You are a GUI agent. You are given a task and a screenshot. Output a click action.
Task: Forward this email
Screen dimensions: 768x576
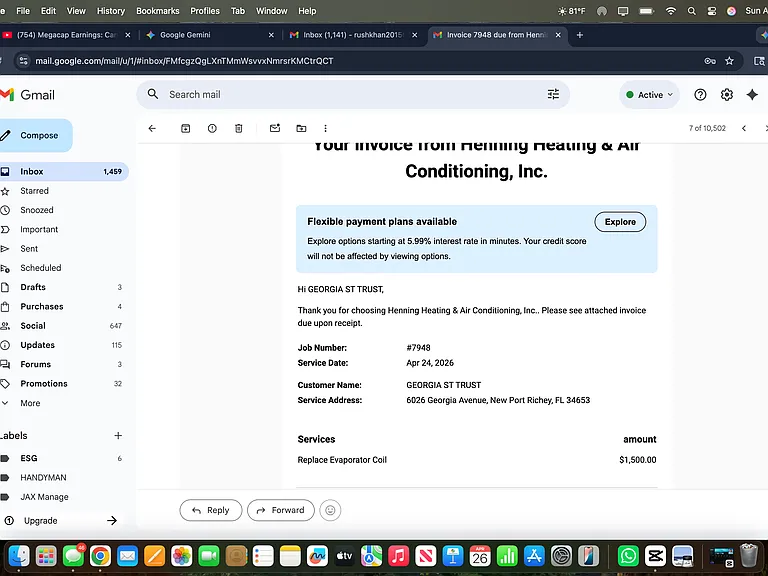[x=281, y=510]
